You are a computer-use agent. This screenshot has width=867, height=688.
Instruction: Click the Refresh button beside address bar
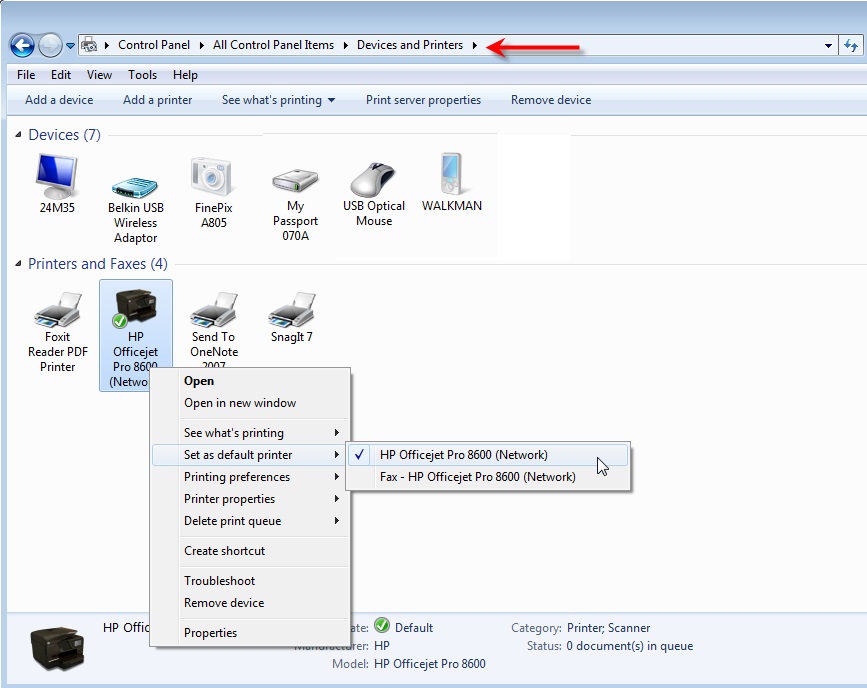coord(851,45)
